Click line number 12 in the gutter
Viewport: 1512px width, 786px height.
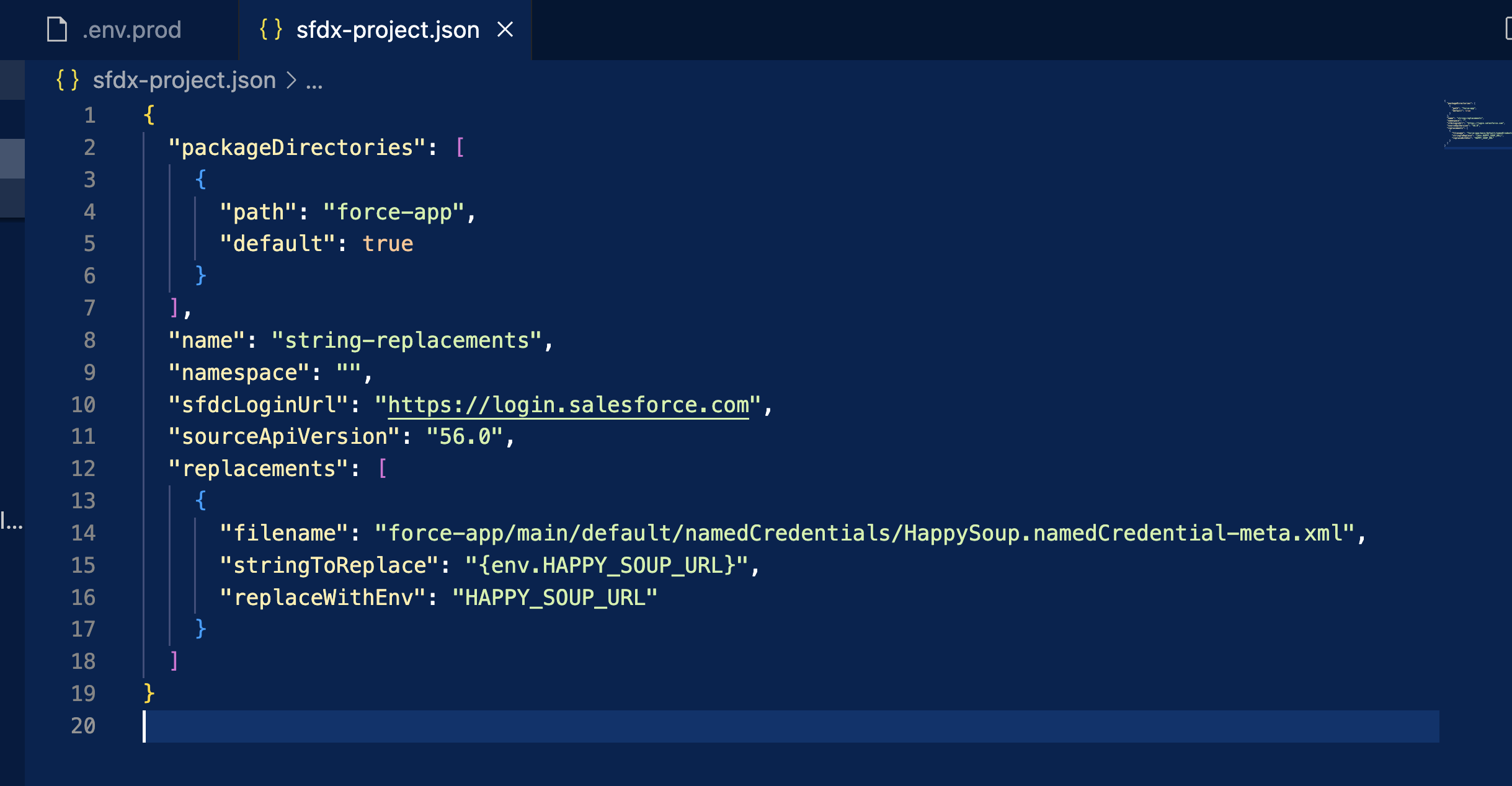pyautogui.click(x=83, y=469)
